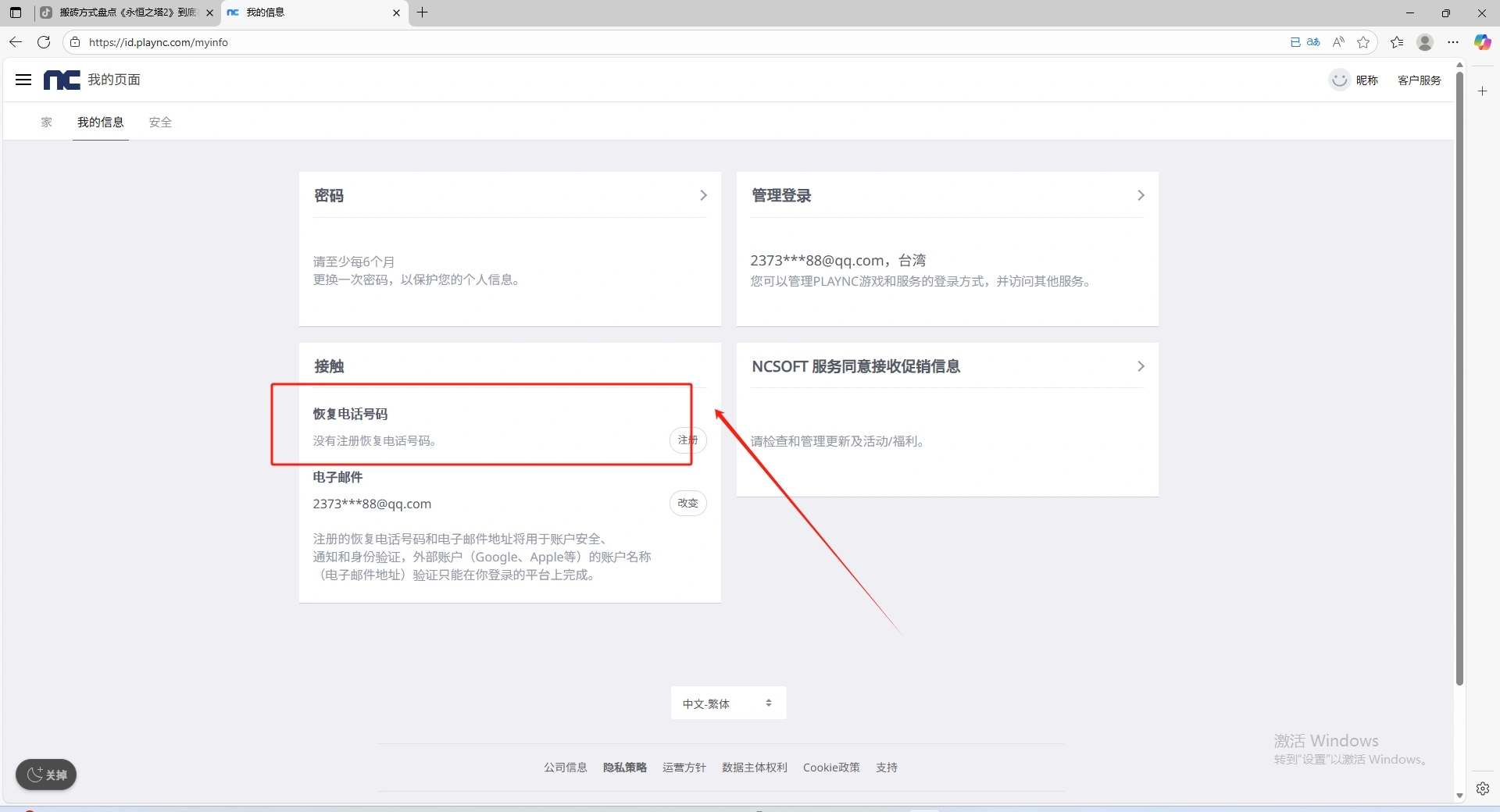Click the 2373***88@qq.com，台湾 login text
The image size is (1500, 812).
[838, 260]
